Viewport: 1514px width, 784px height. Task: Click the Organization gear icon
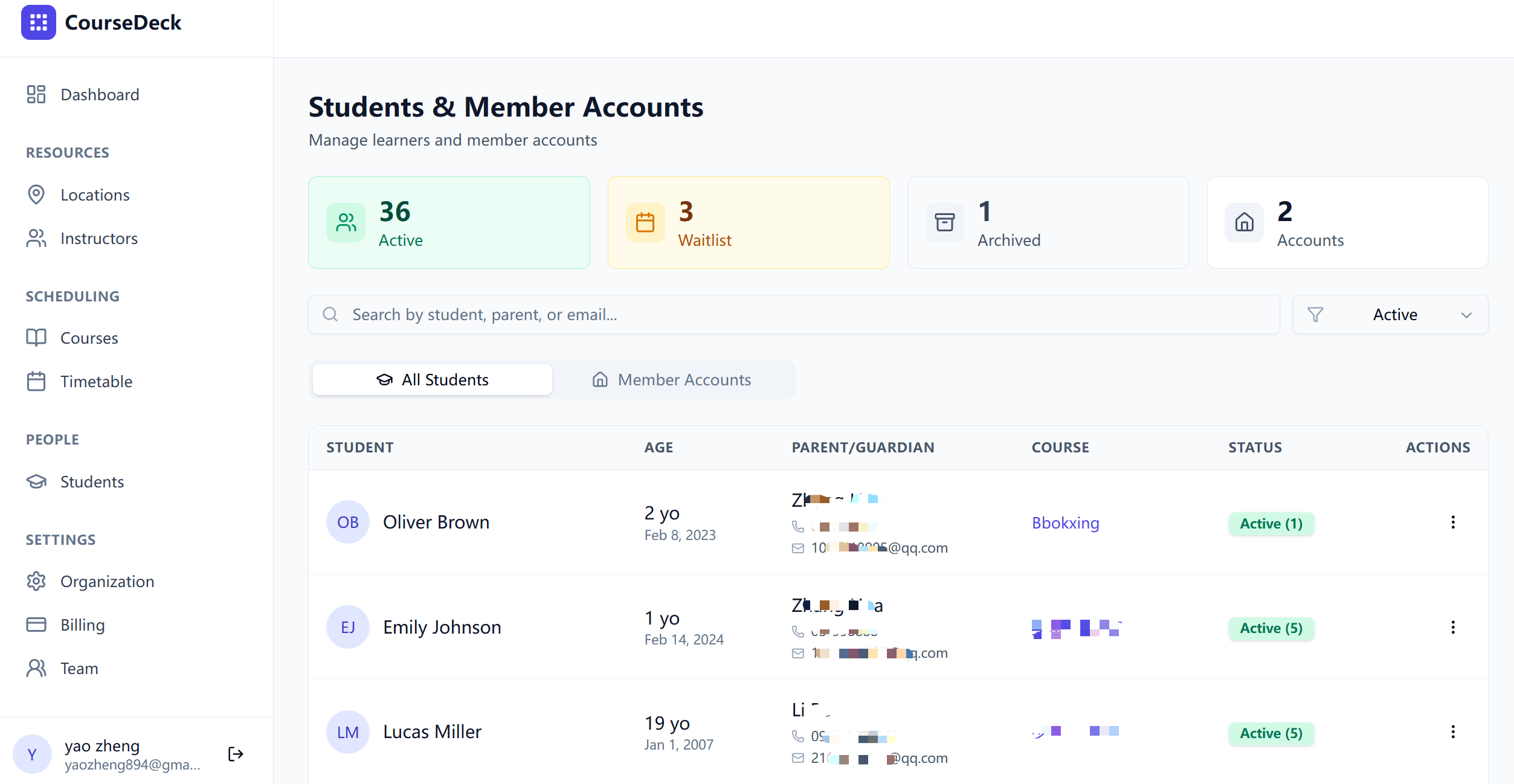coord(36,582)
